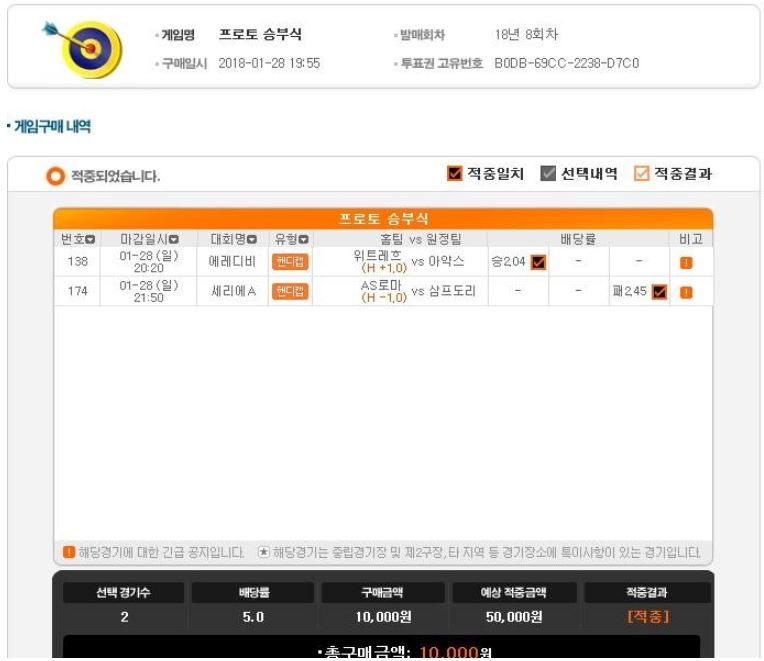This screenshot has width=764, height=661.
Task: Toggle the 패 2.45 checkbox
Action: [659, 292]
